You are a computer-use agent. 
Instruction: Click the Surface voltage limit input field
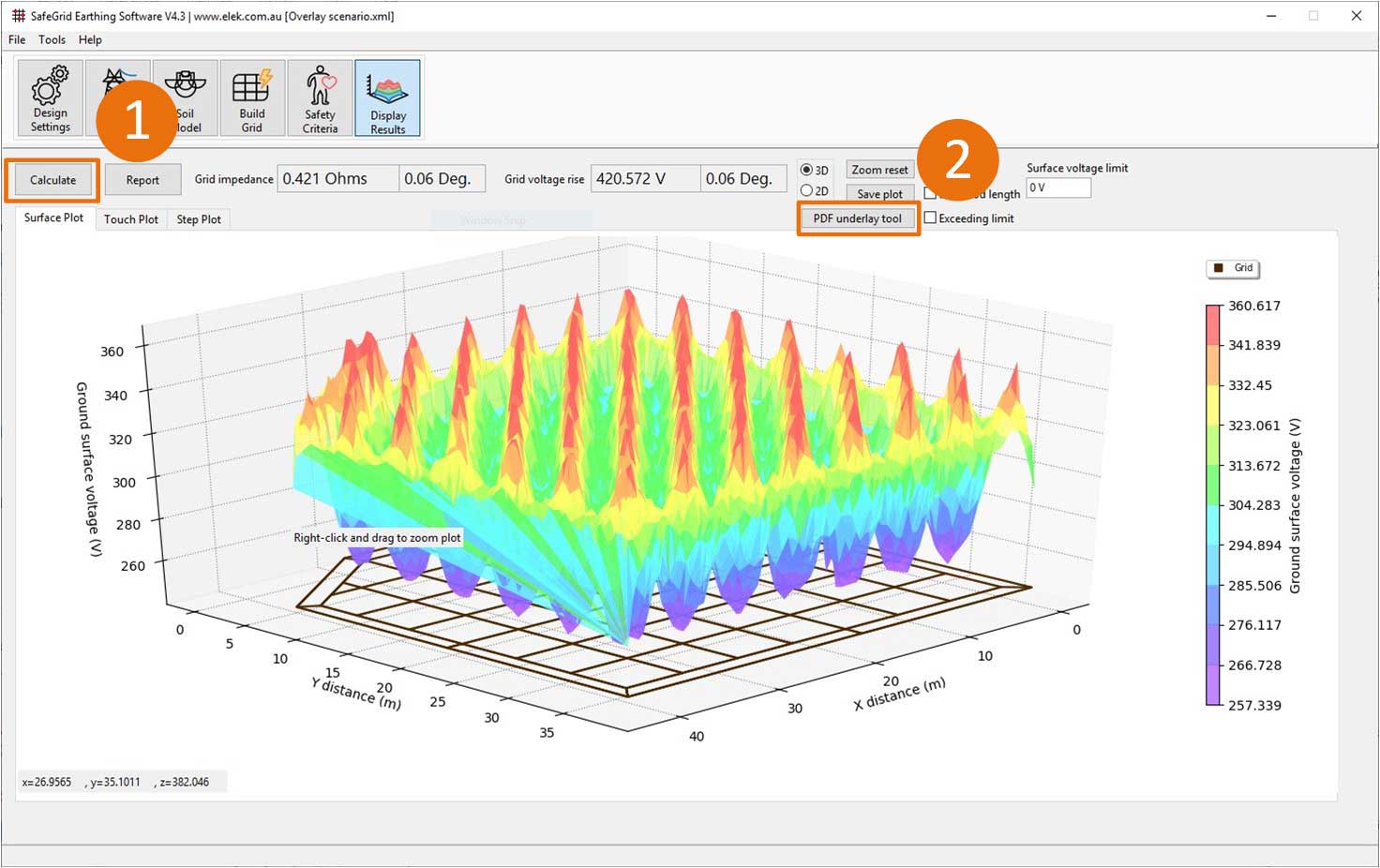click(1057, 187)
